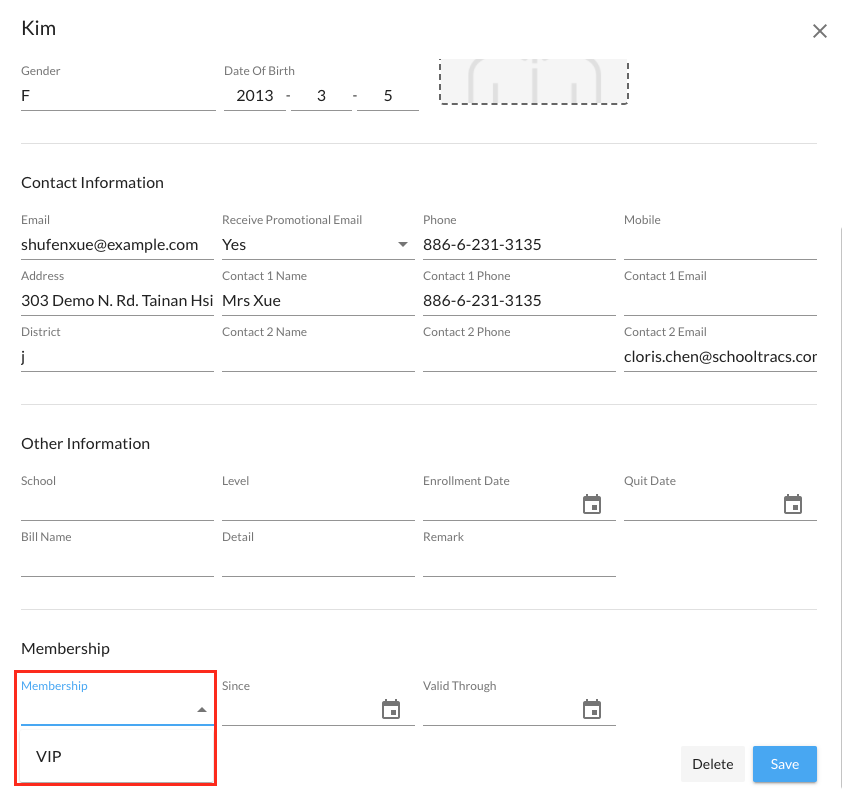The image size is (842, 789).
Task: Expand Receive Promotional Email dropdown
Action: click(x=403, y=245)
